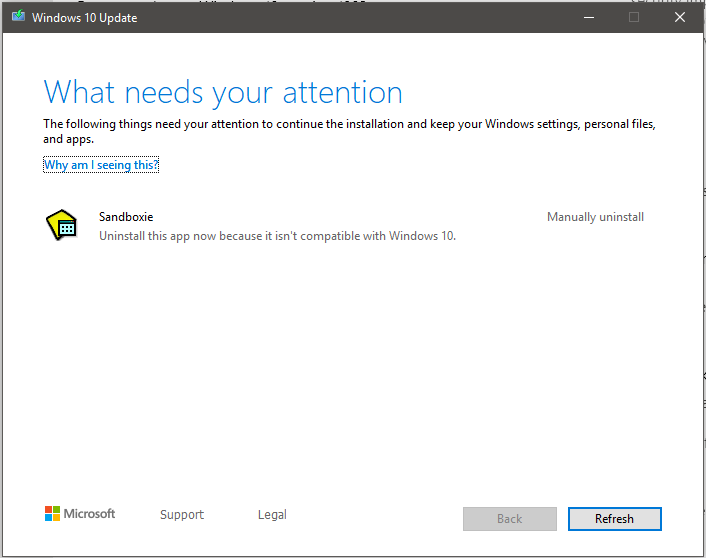Open the Support link

pyautogui.click(x=182, y=514)
